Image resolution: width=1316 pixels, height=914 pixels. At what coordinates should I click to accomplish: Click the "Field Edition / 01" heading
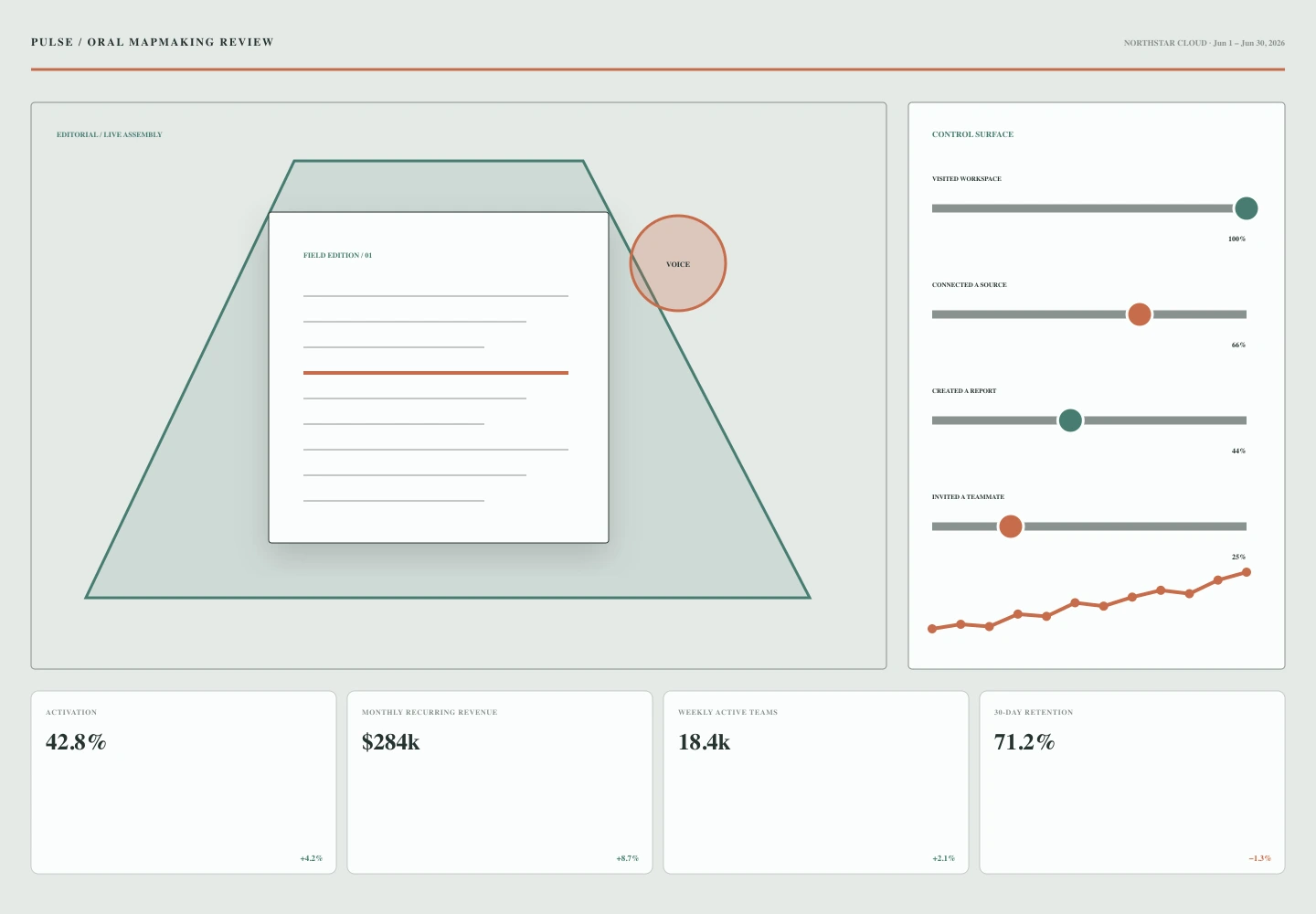click(x=338, y=255)
